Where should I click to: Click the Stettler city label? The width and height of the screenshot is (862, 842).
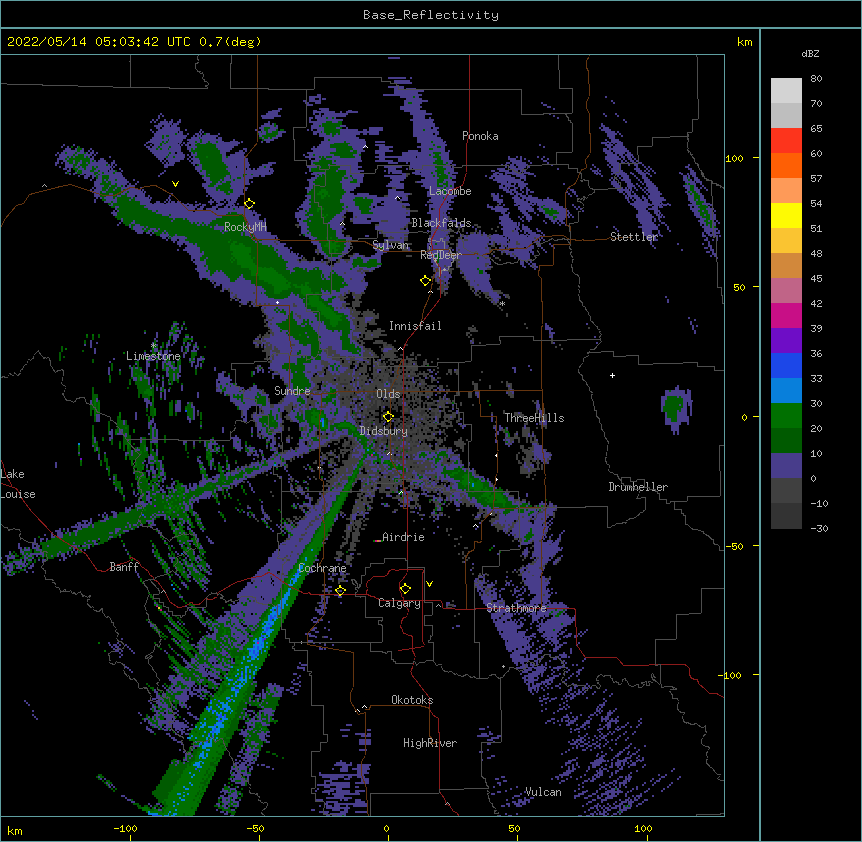(x=634, y=237)
